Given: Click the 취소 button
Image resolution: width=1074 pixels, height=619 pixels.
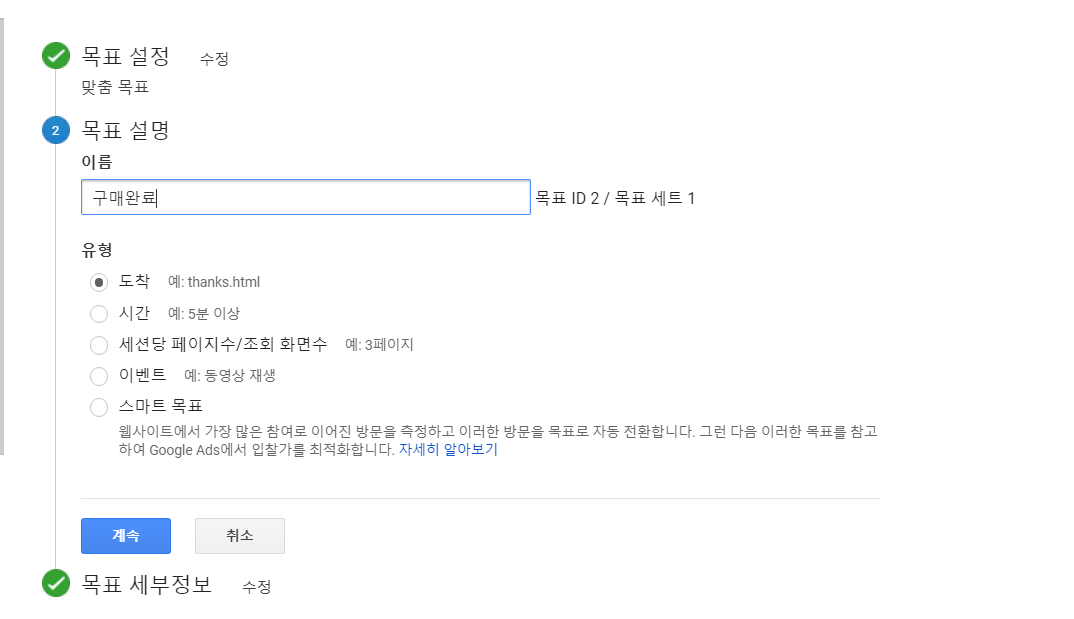Looking at the screenshot, I should point(240,535).
